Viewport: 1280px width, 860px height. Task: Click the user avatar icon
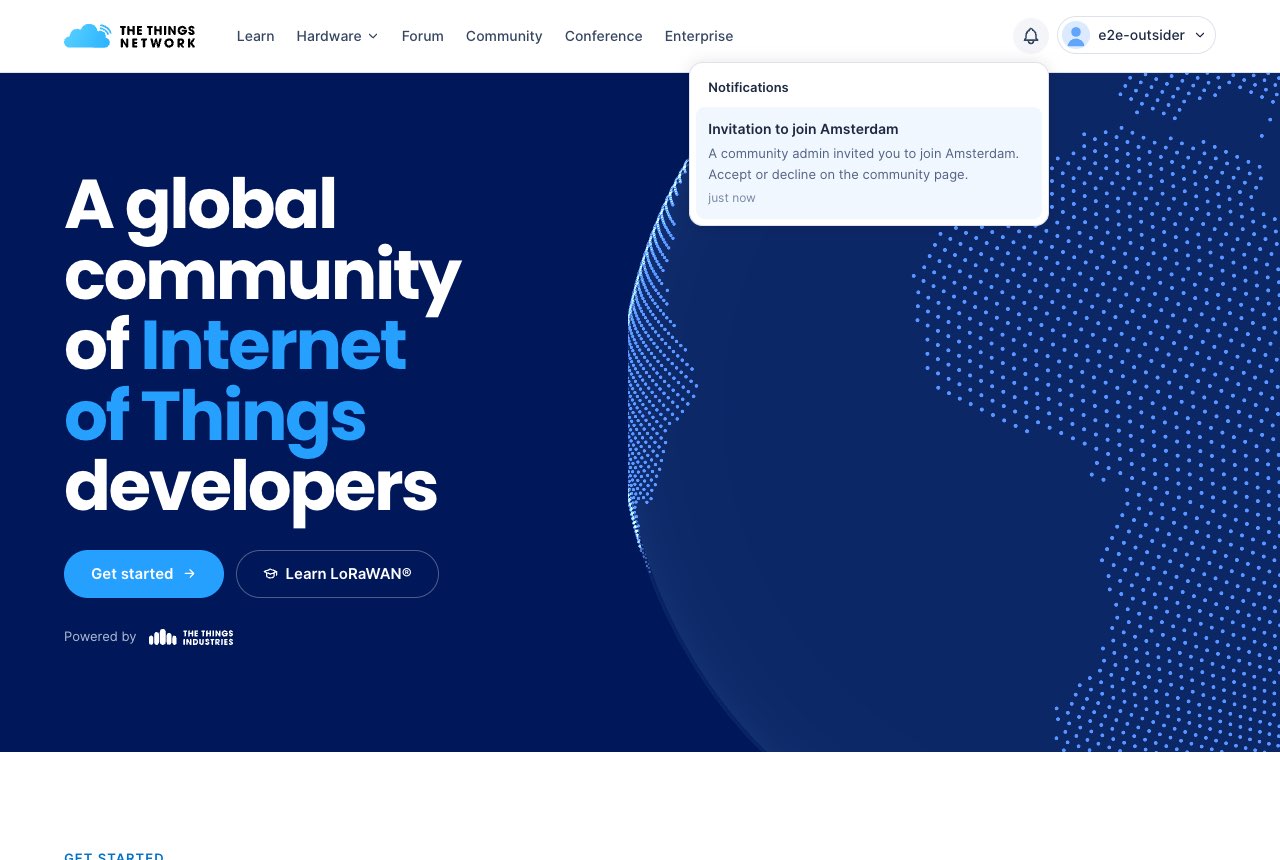[x=1076, y=35]
